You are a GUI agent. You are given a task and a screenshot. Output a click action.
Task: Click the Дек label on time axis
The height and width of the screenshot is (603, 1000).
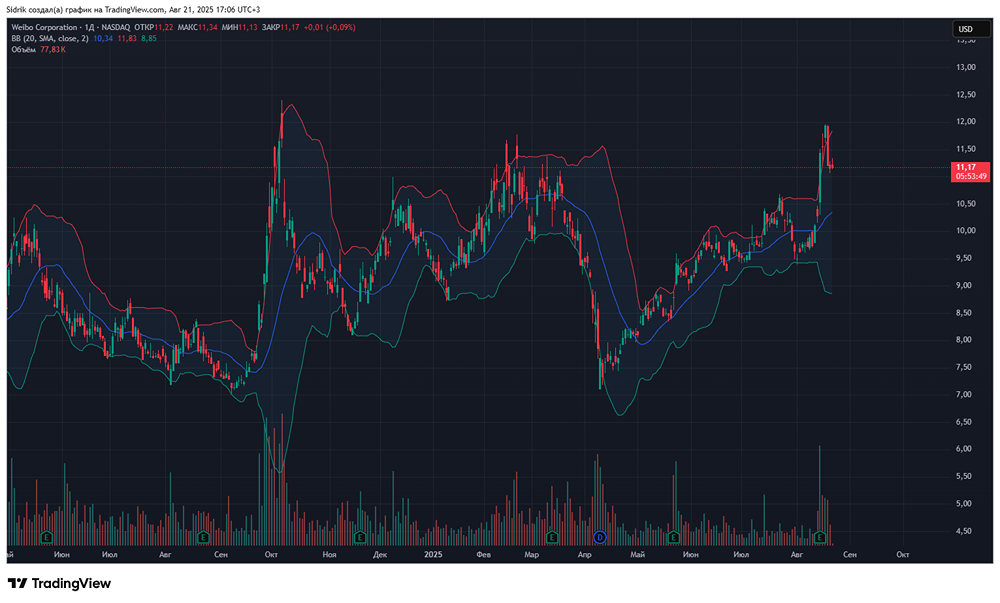click(379, 555)
